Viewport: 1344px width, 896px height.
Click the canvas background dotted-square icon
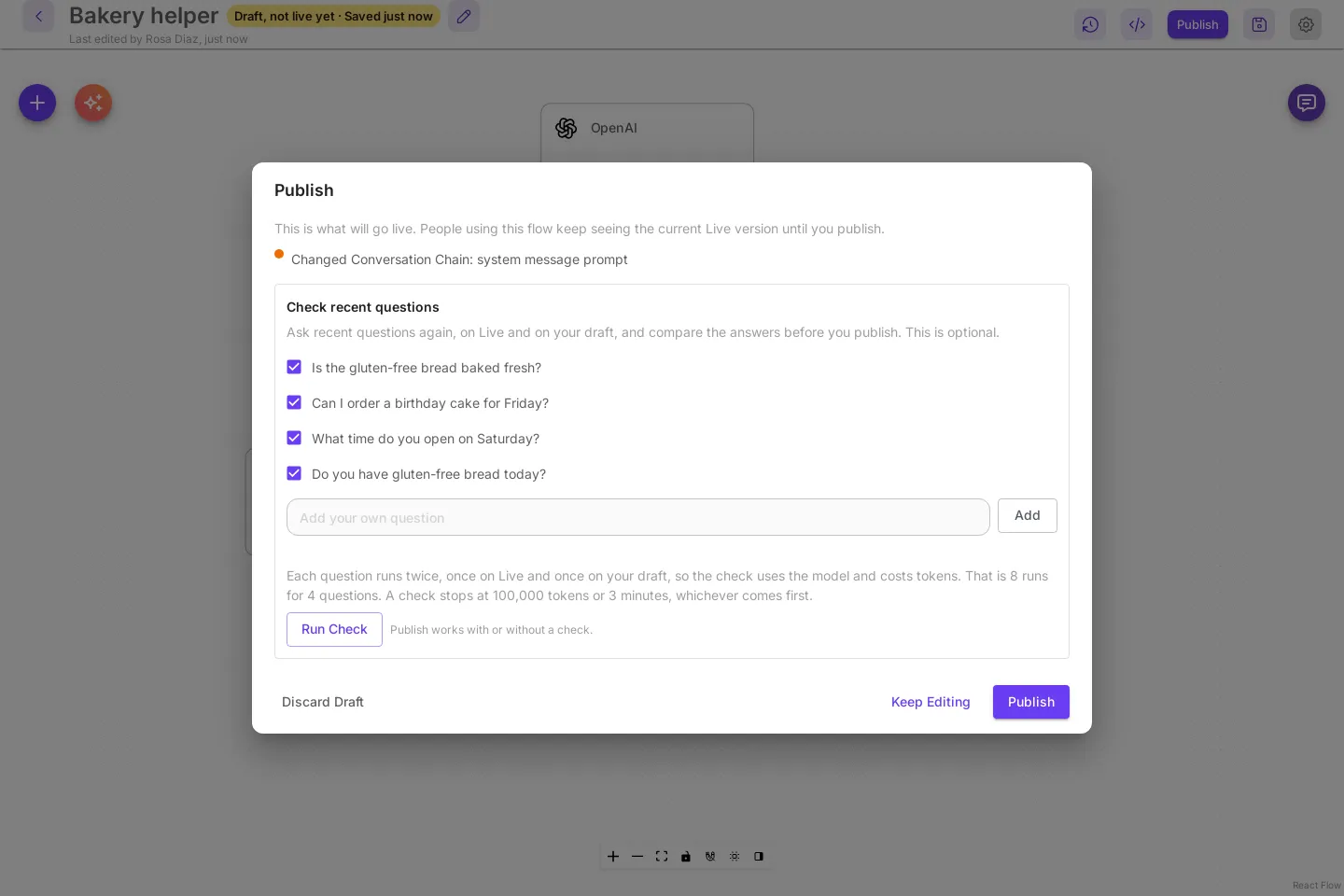(x=735, y=856)
